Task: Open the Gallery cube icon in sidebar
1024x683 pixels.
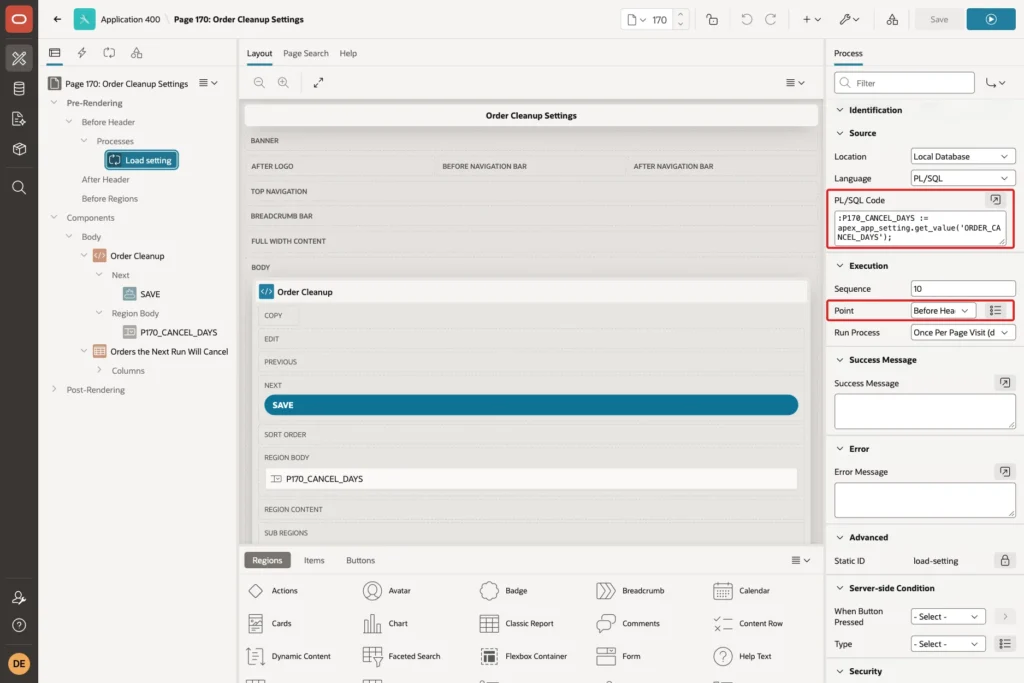Action: coord(19,149)
